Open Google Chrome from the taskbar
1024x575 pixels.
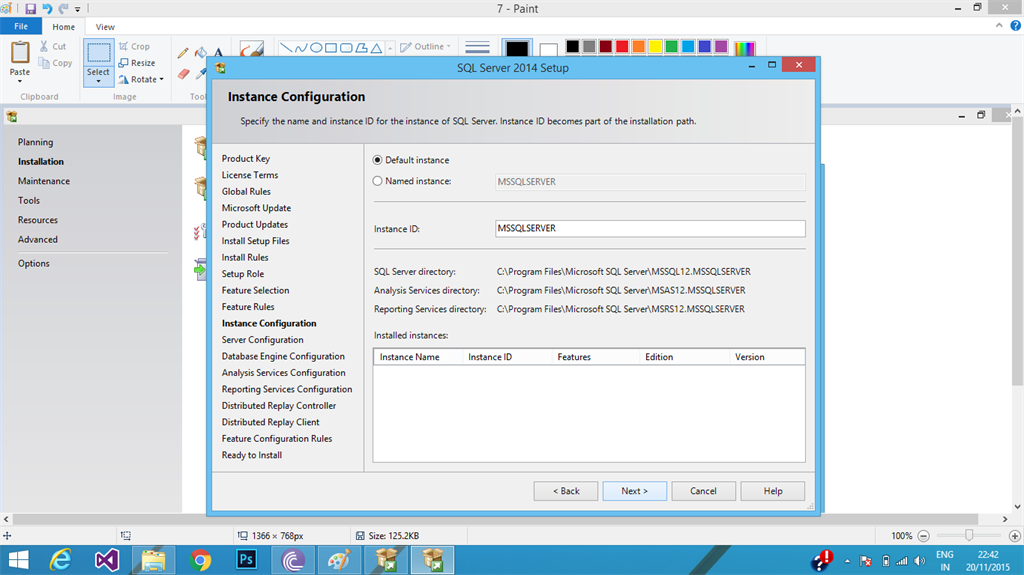pos(200,560)
